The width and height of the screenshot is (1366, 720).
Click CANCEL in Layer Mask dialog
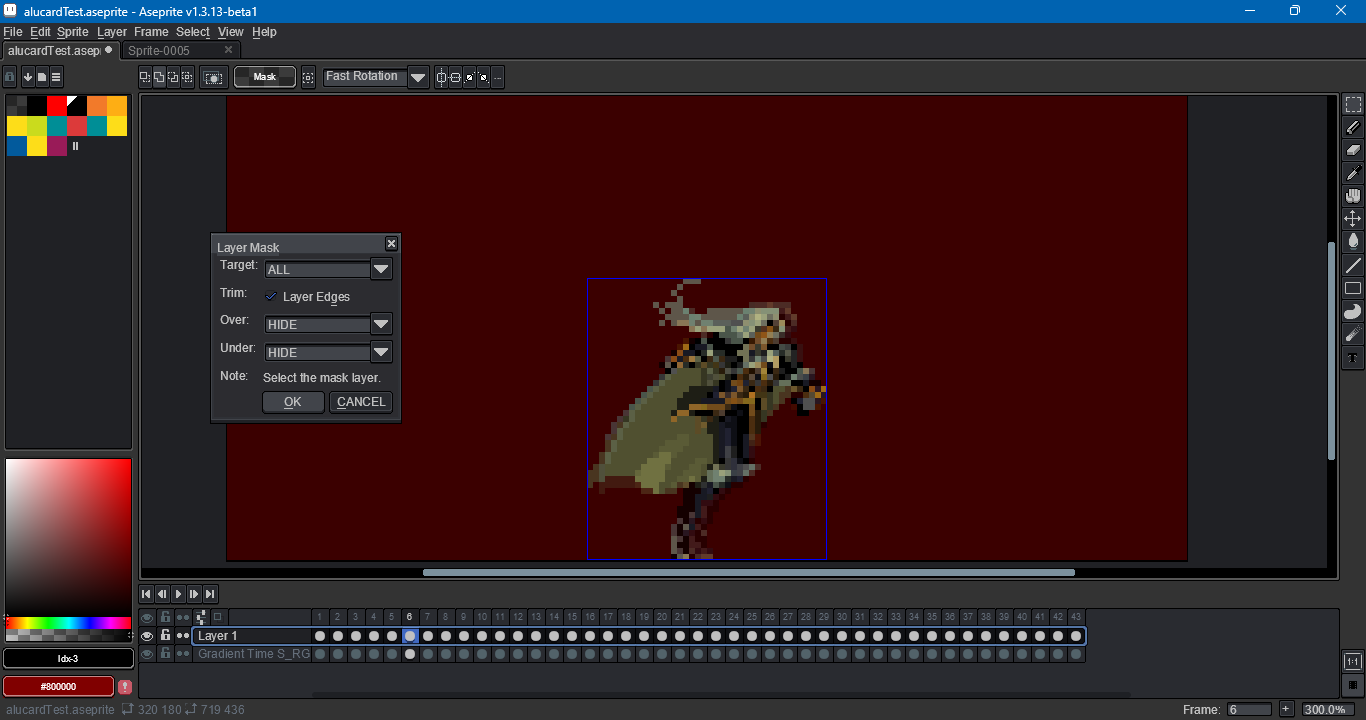click(361, 402)
